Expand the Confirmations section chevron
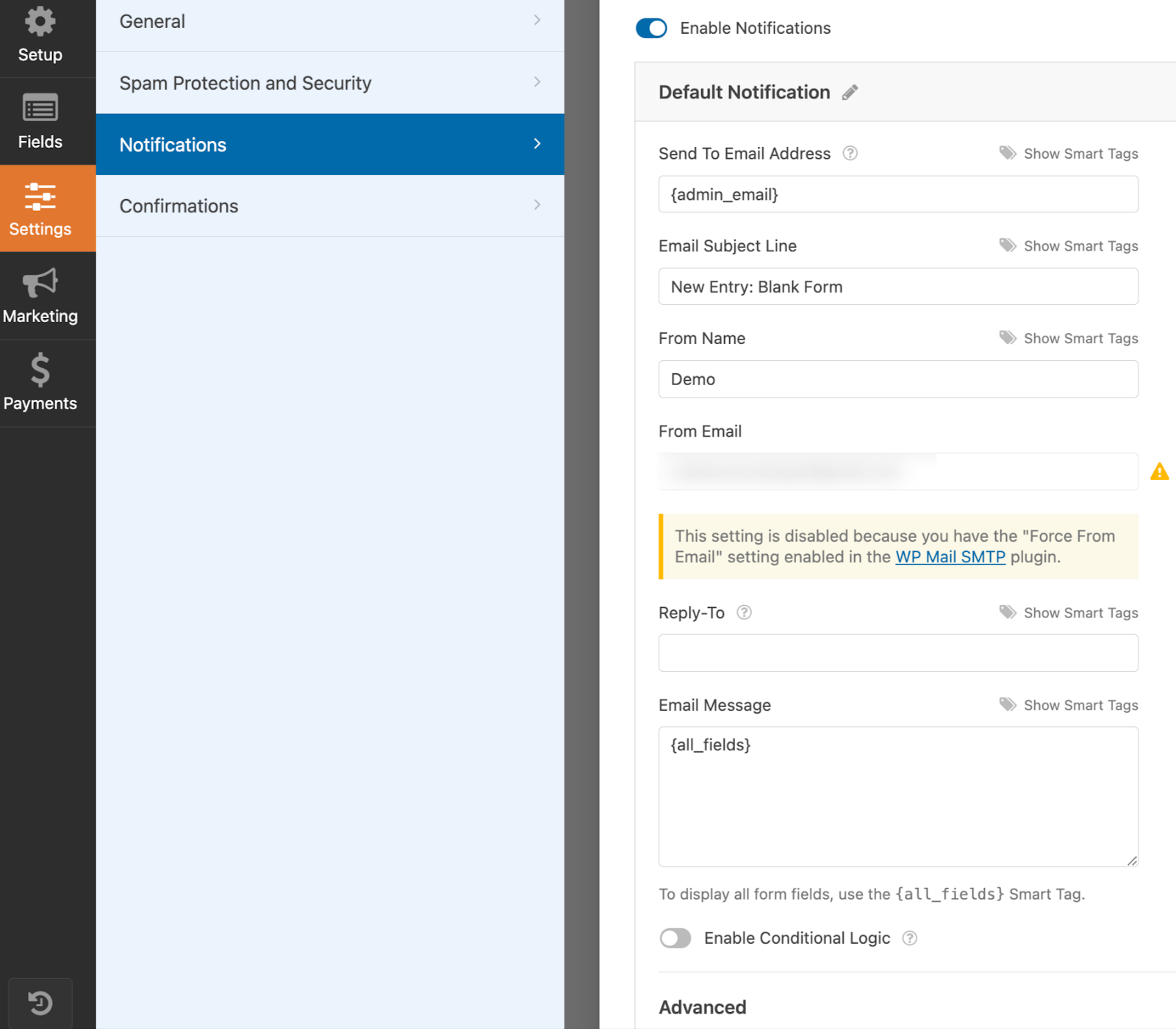Image resolution: width=1176 pixels, height=1029 pixels. pos(537,205)
